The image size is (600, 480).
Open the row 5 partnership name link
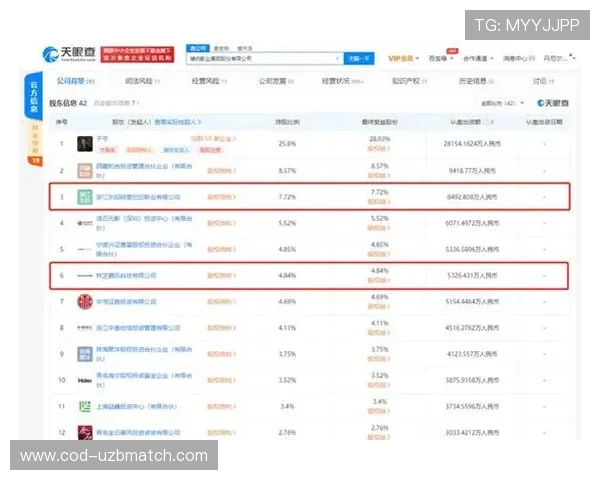(x=144, y=249)
